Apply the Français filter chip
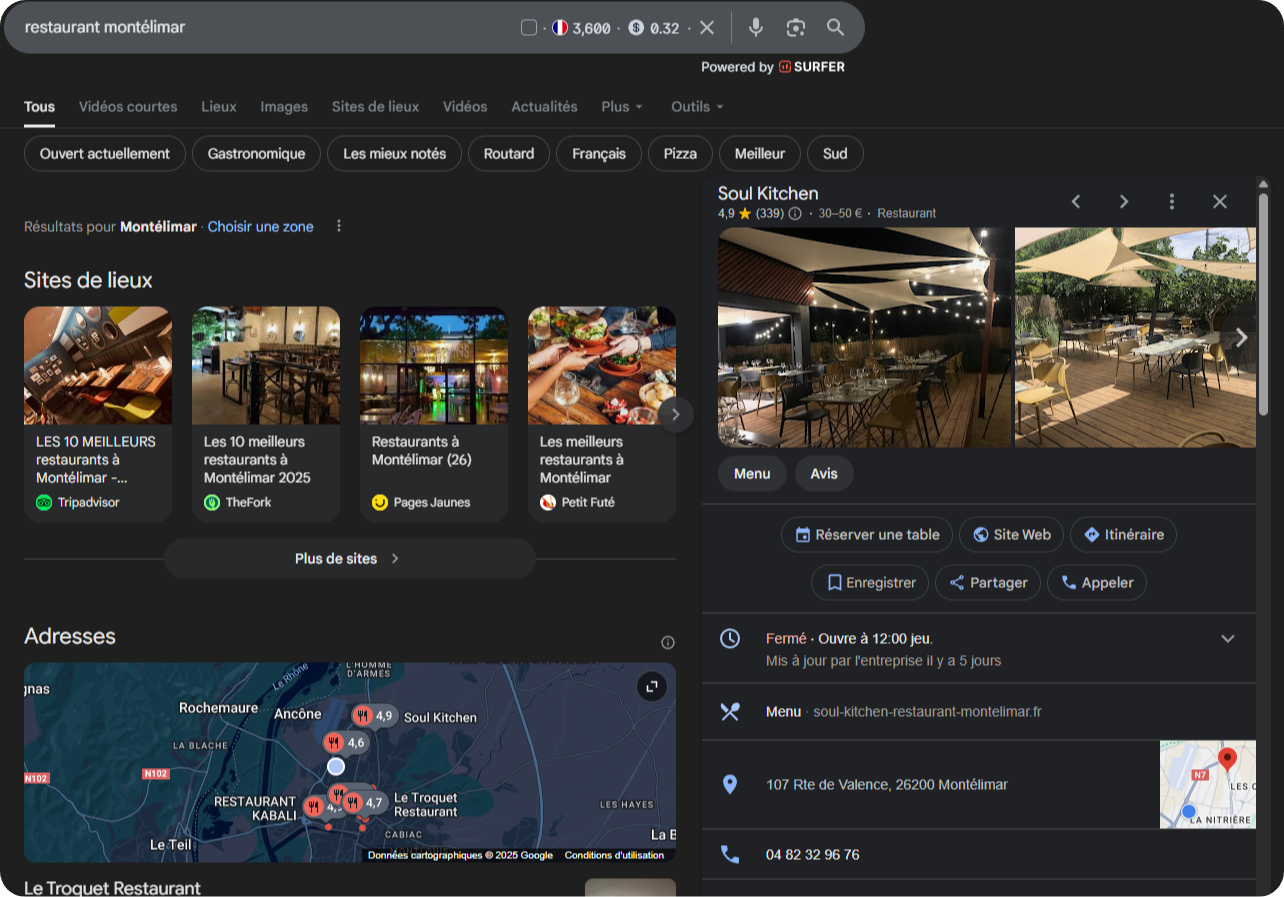 point(599,154)
